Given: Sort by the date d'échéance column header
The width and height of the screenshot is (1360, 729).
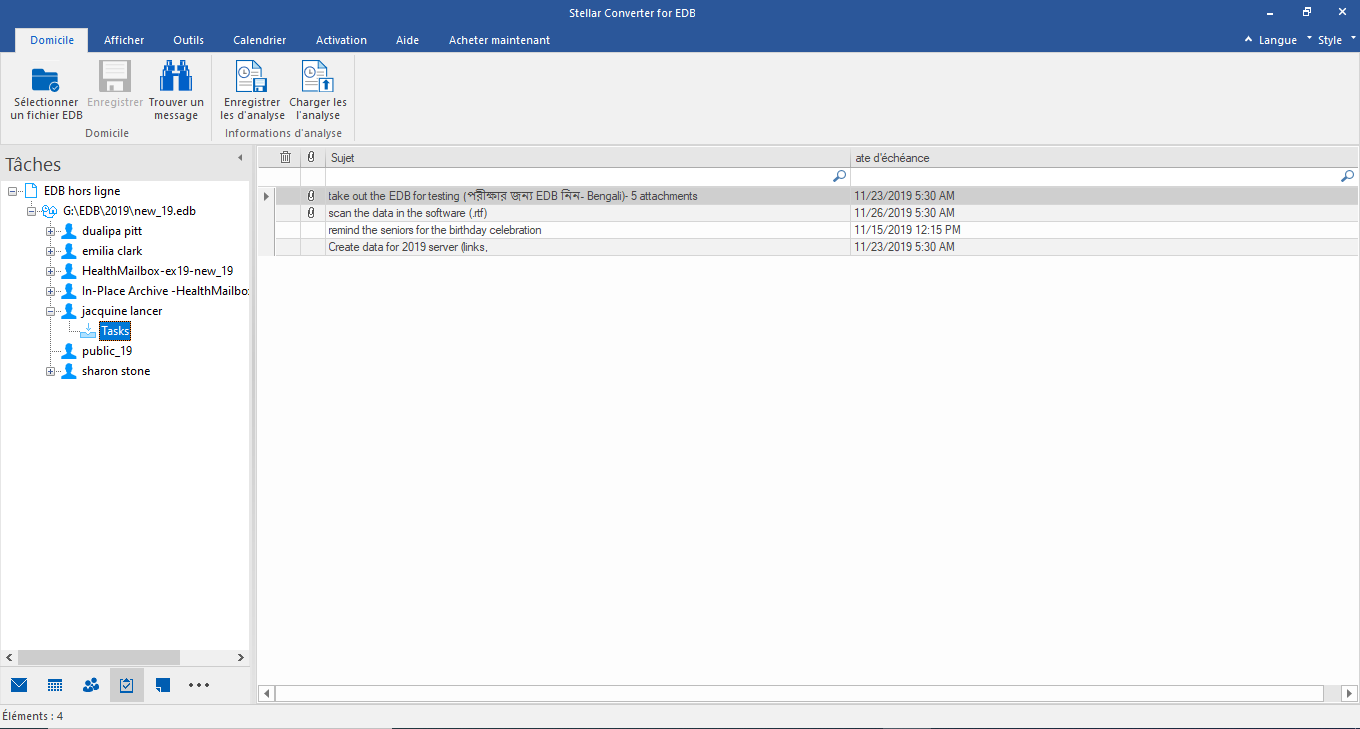Looking at the screenshot, I should (x=1104, y=158).
